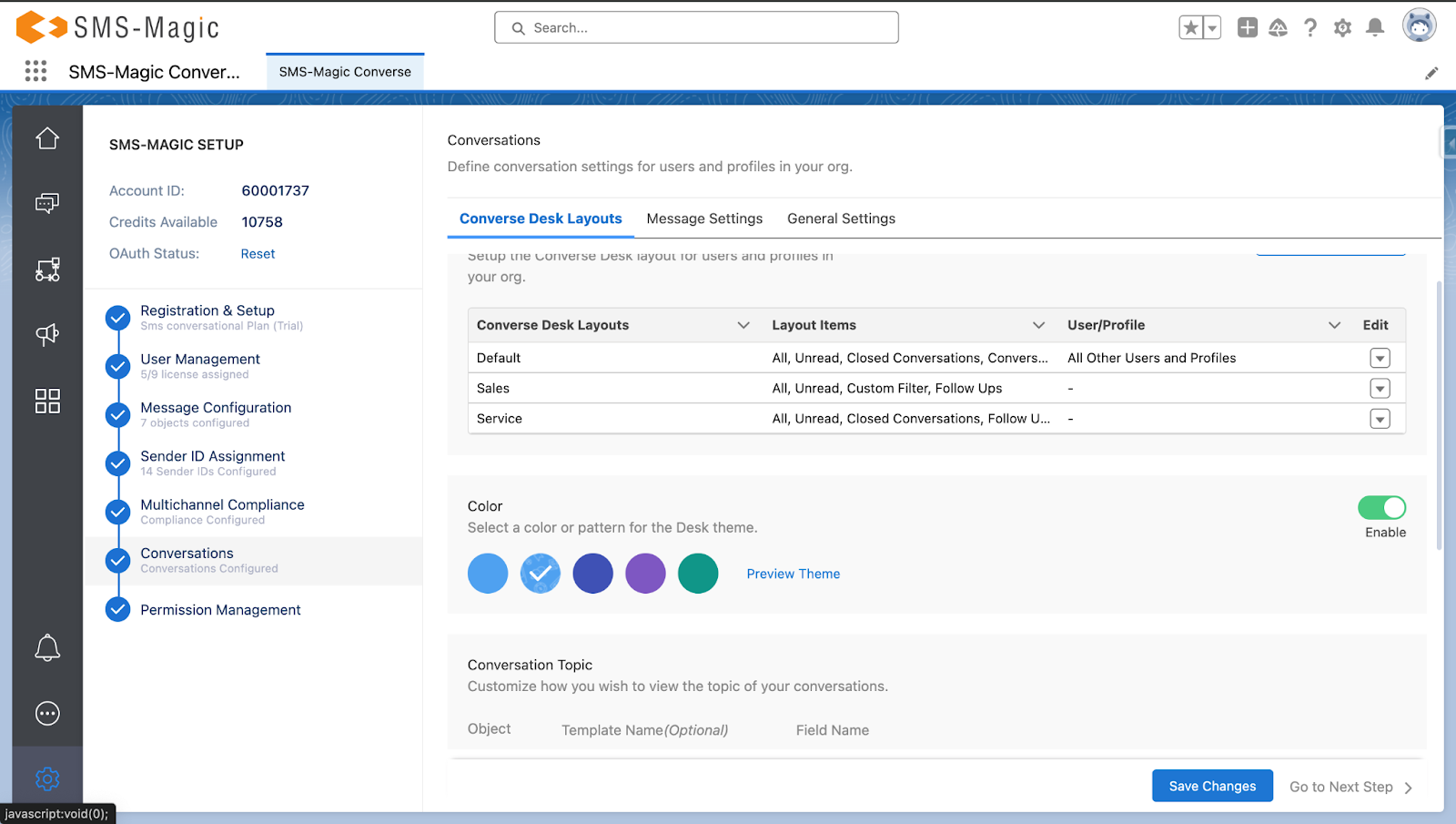Image resolution: width=1456 pixels, height=824 pixels.
Task: Open the more options ellipsis icon
Action: [x=47, y=713]
